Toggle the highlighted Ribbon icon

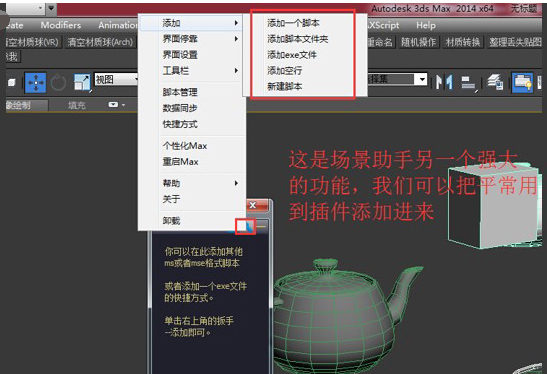click(x=522, y=82)
